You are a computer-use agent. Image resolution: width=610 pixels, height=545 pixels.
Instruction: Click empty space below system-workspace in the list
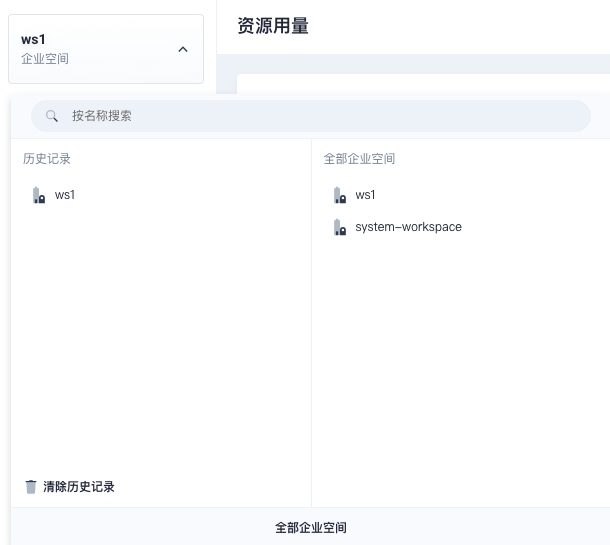click(460, 360)
